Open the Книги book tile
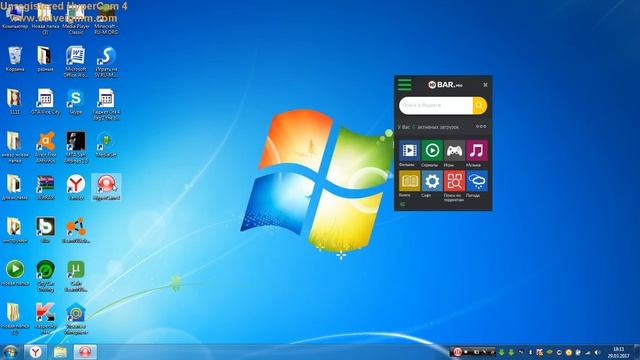 click(409, 181)
